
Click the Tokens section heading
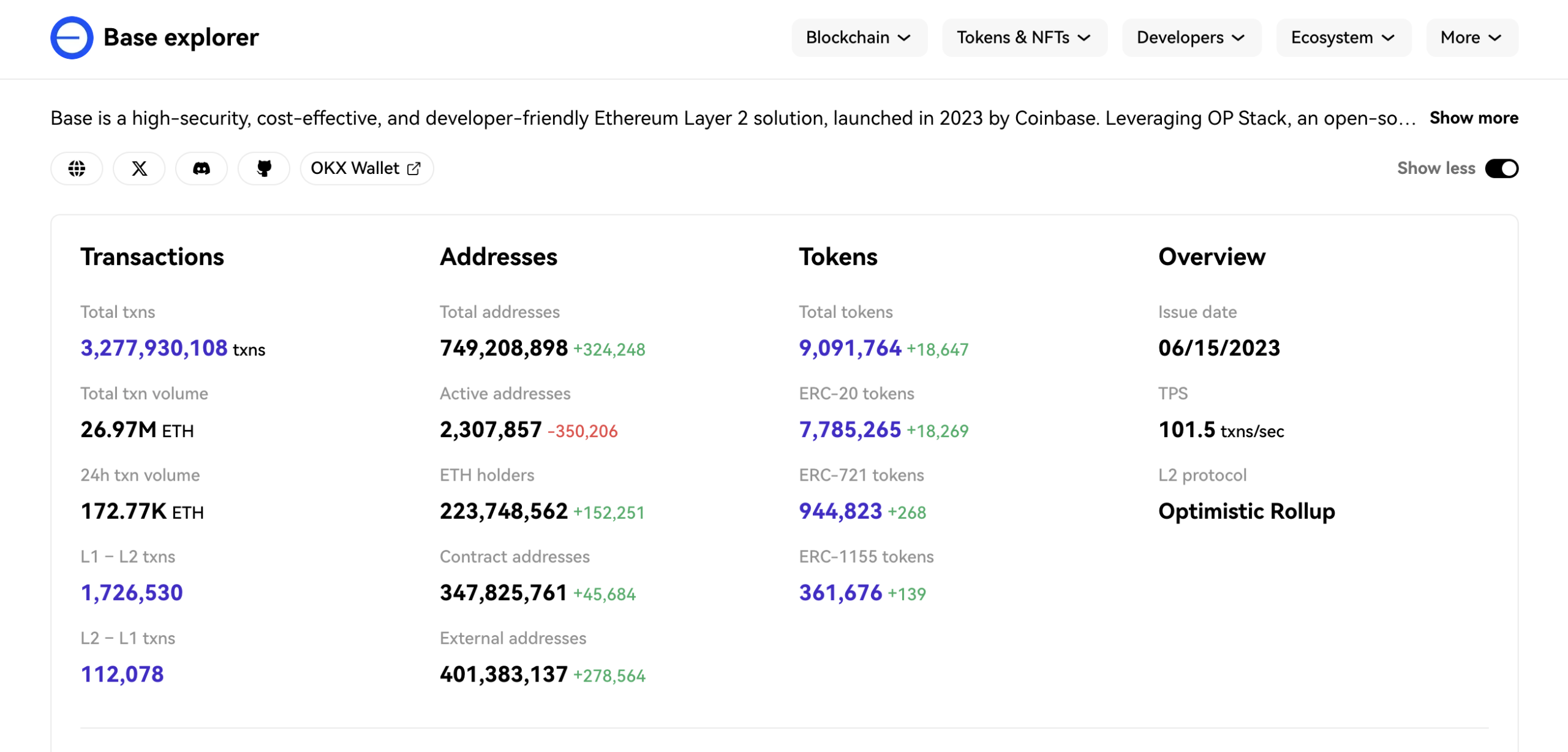838,257
